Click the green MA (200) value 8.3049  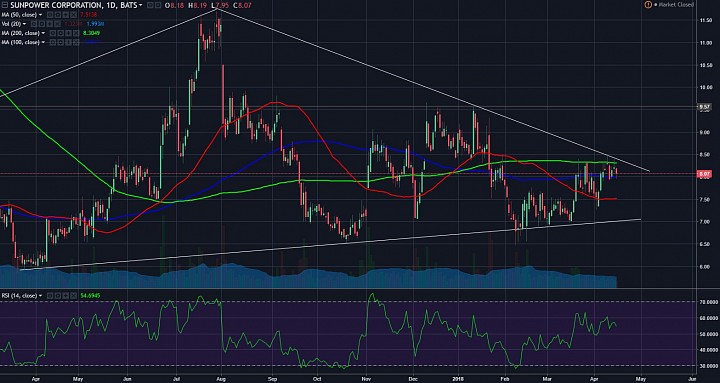(91, 33)
